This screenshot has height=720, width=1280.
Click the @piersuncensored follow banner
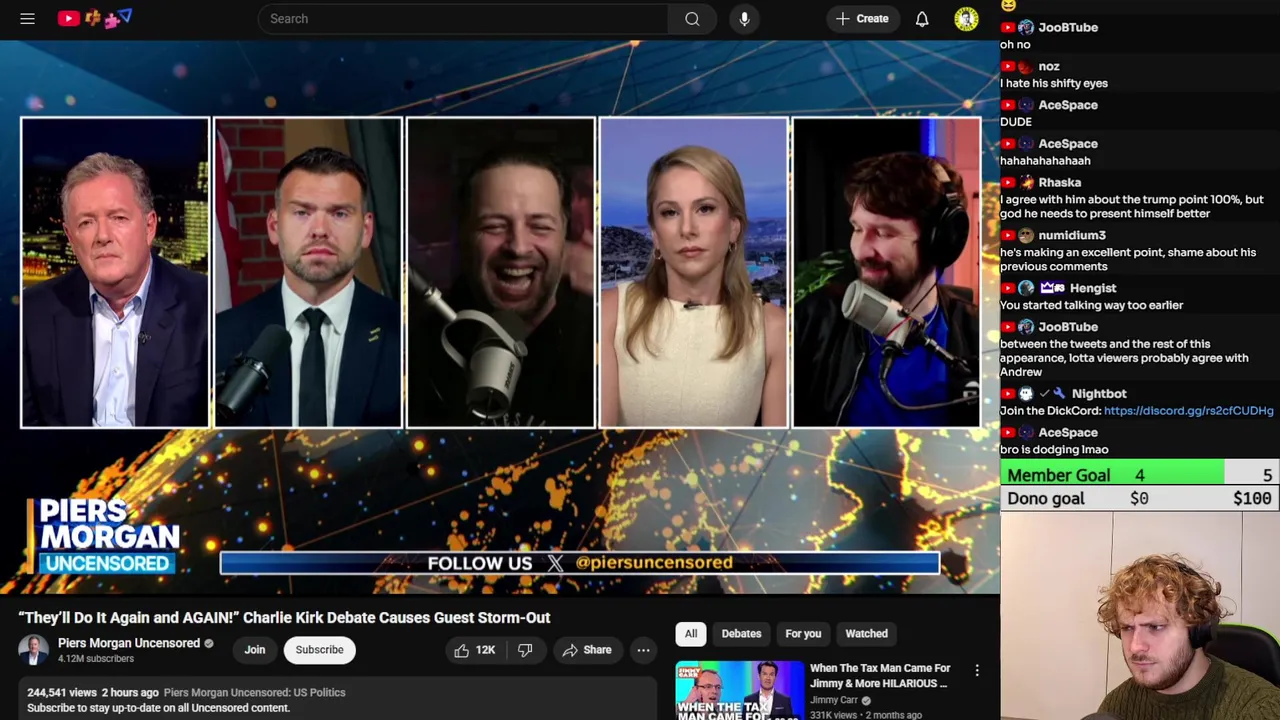point(580,563)
